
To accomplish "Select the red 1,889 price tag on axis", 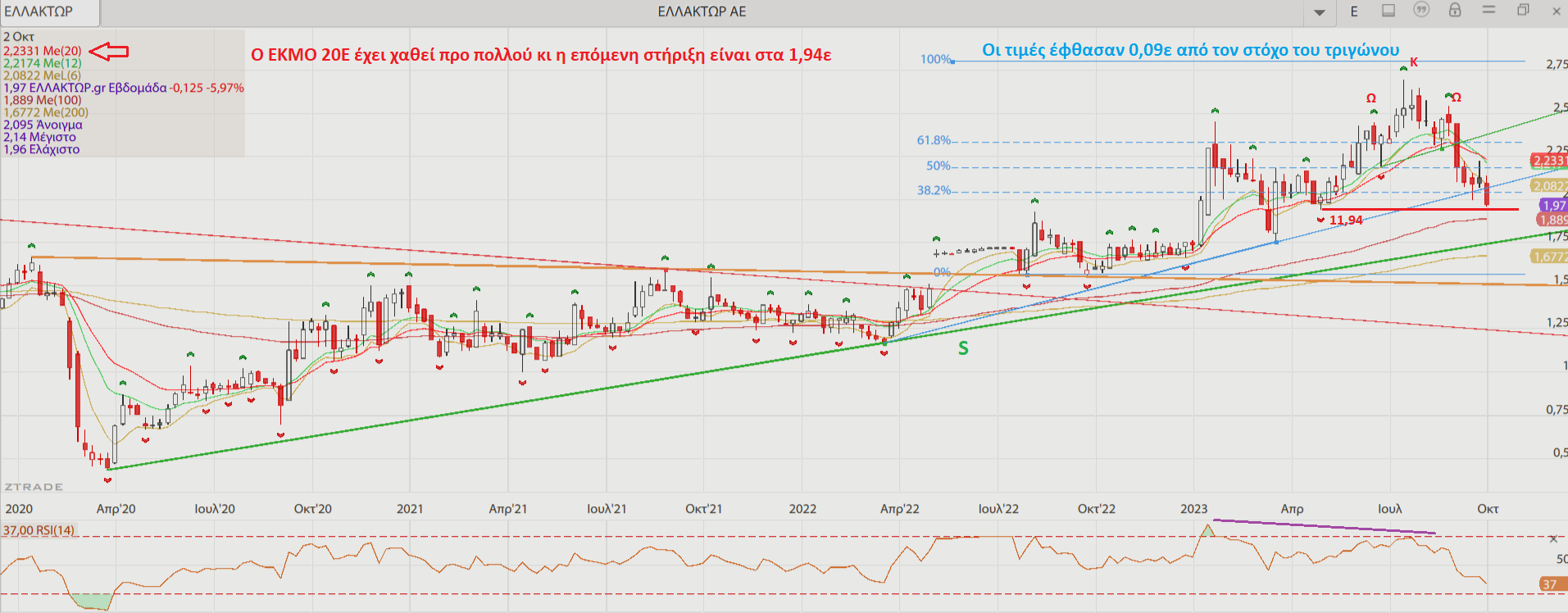I will (x=1552, y=220).
